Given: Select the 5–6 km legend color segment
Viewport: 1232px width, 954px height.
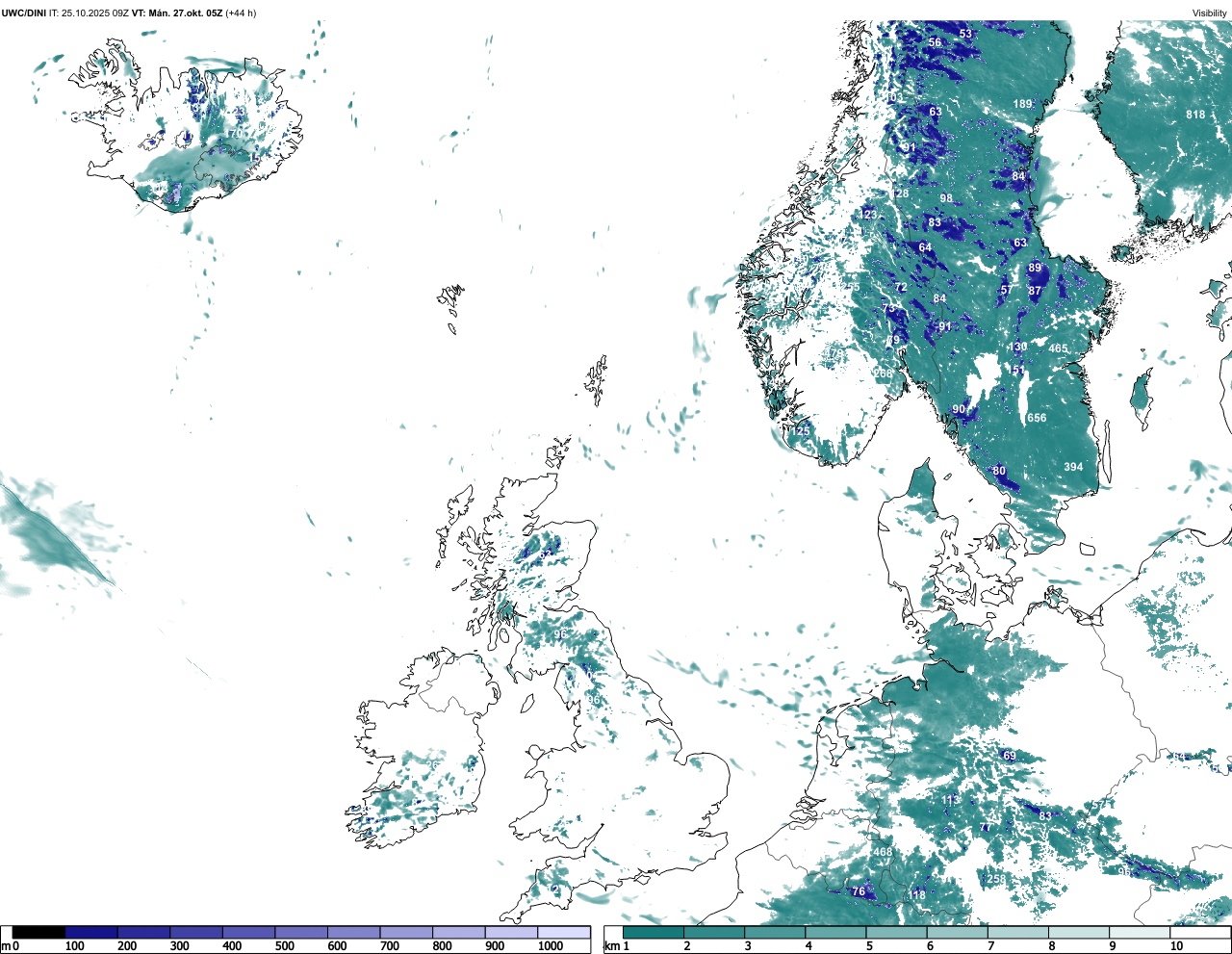Looking at the screenshot, I should (897, 933).
